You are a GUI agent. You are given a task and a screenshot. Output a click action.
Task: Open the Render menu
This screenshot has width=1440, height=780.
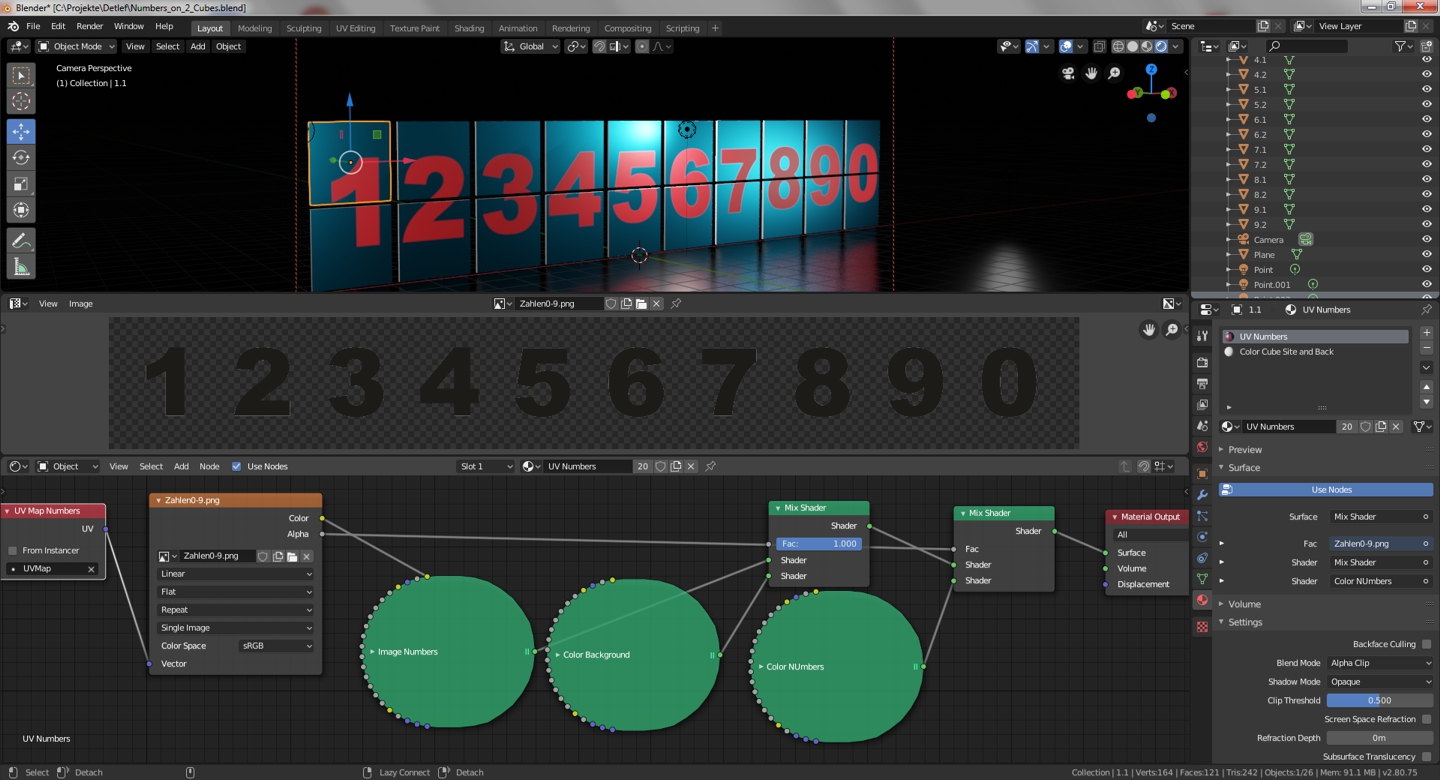90,26
